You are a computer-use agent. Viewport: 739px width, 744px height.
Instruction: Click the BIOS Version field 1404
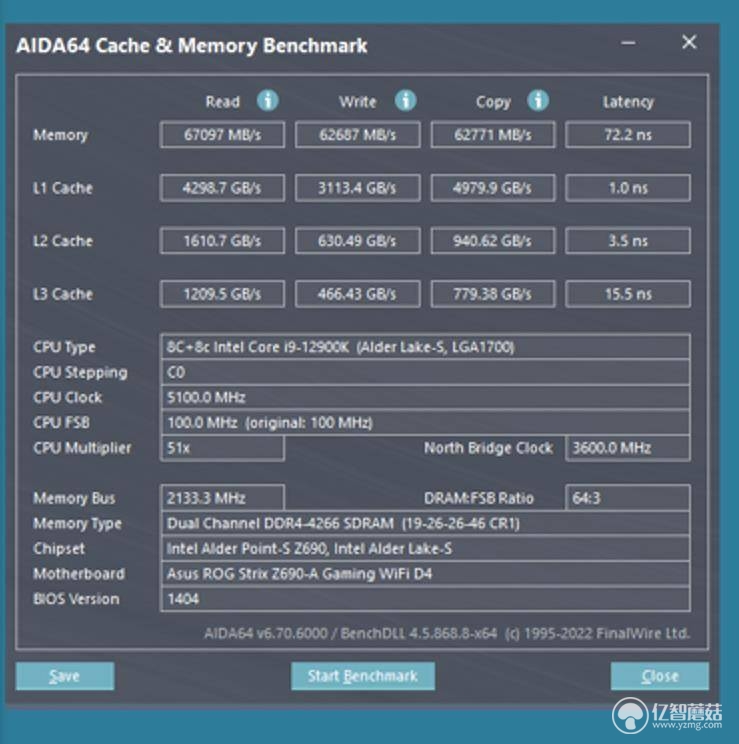(x=425, y=598)
